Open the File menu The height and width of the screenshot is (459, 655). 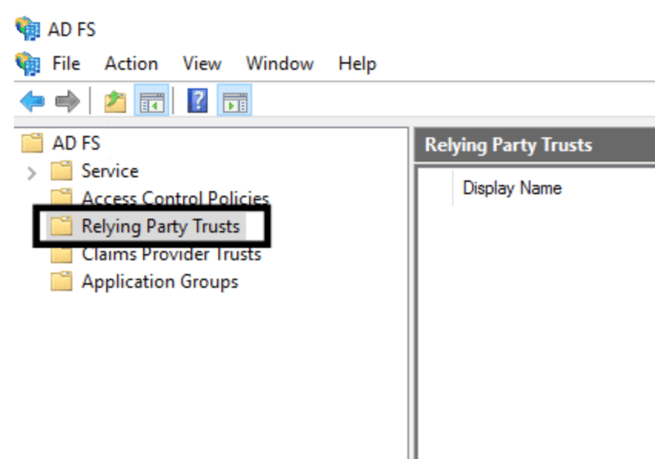(66, 64)
